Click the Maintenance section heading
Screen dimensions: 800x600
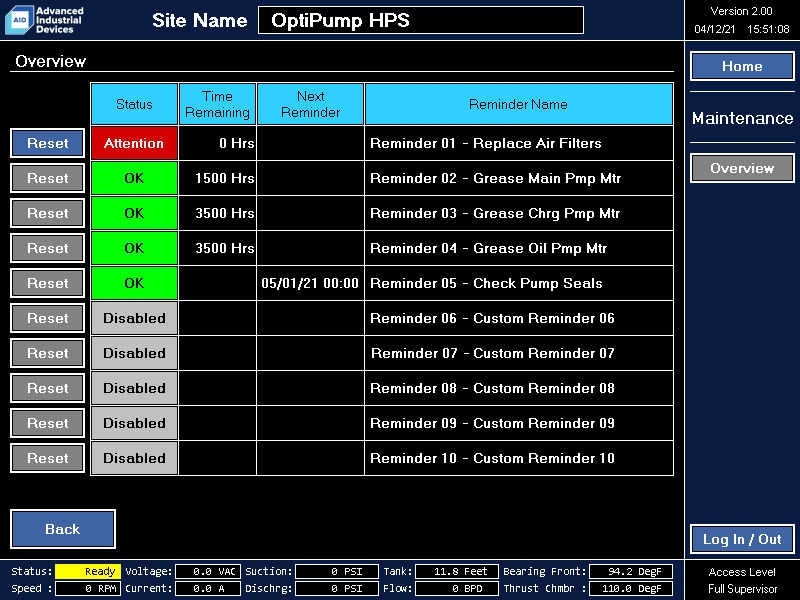coord(742,118)
